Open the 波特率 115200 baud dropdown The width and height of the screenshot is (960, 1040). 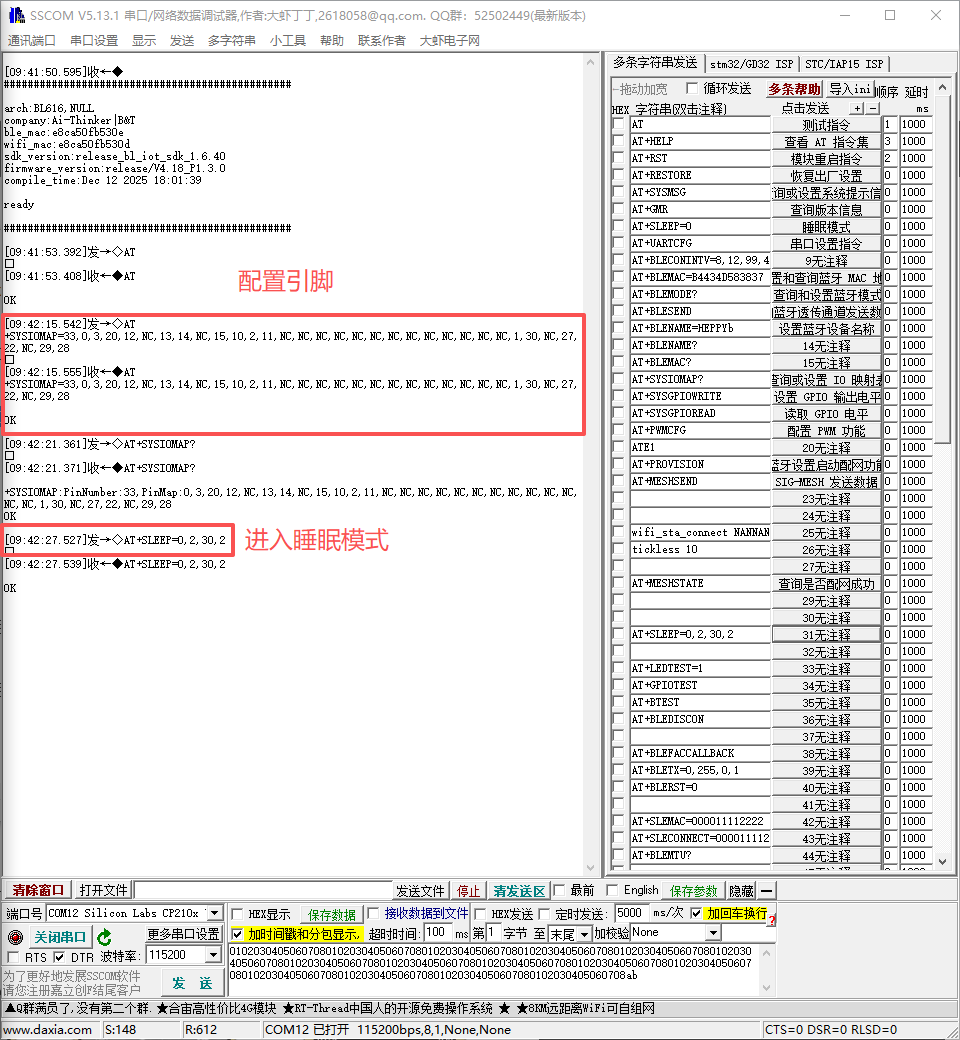[x=213, y=955]
